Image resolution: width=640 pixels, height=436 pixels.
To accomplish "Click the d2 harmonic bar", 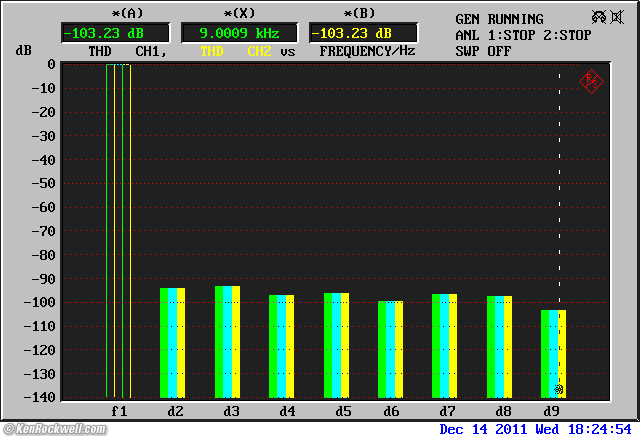I will tap(173, 343).
